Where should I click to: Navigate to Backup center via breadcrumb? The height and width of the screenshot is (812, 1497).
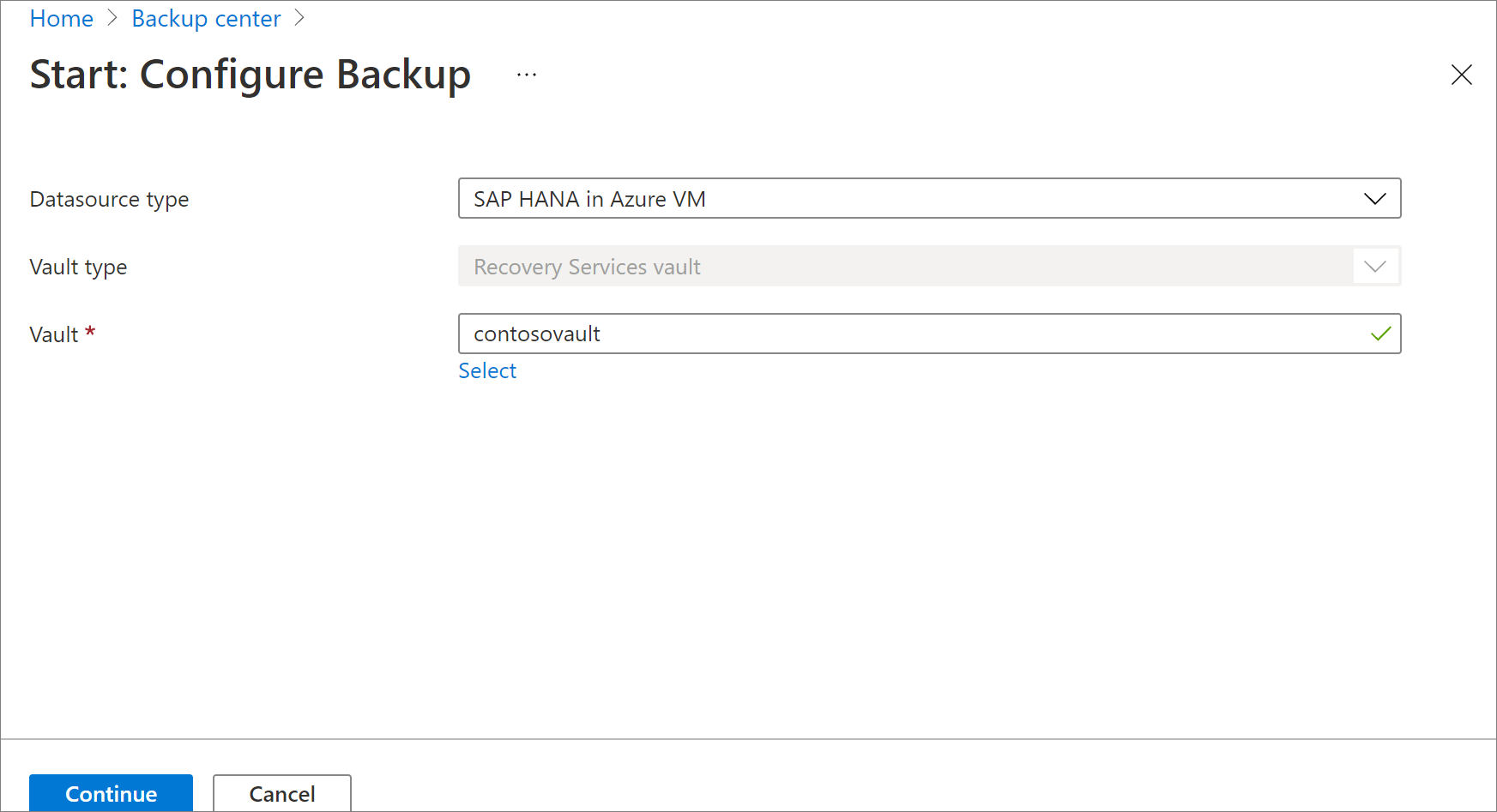pyautogui.click(x=206, y=18)
